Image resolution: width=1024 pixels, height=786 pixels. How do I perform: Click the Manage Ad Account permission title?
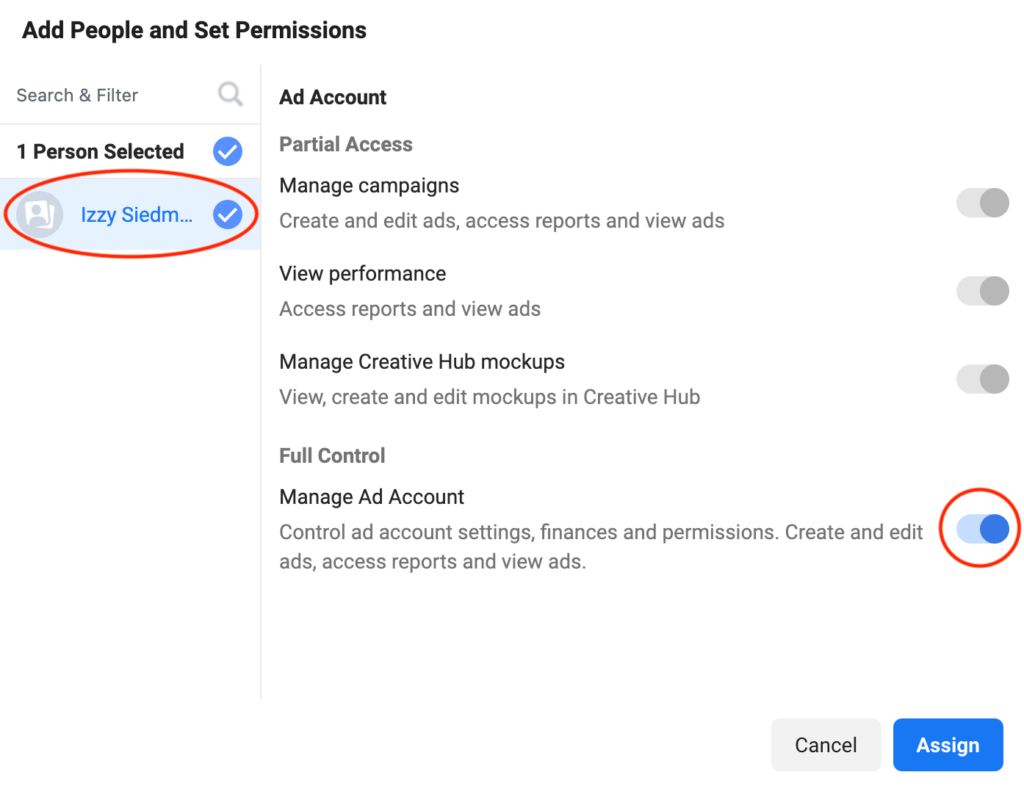pos(372,497)
